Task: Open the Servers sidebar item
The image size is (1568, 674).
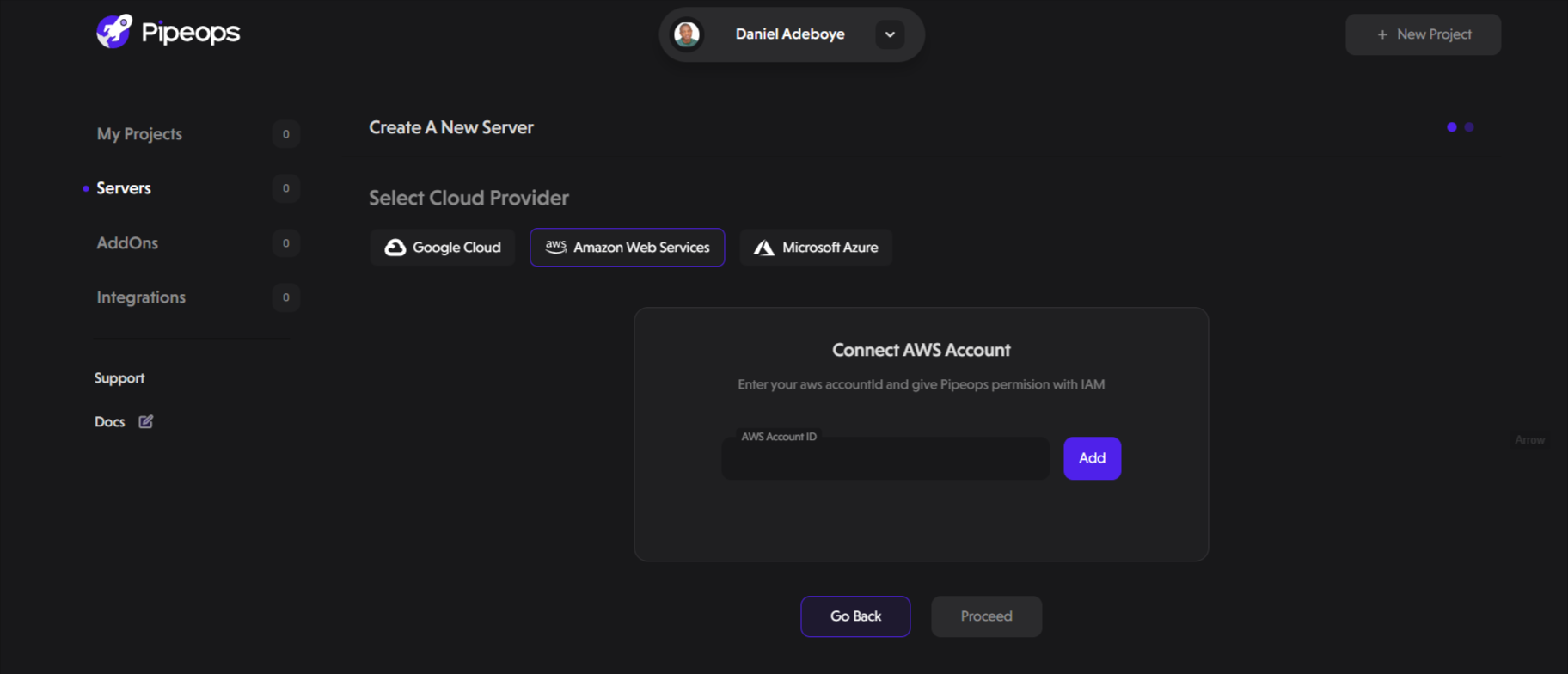Action: pyautogui.click(x=124, y=188)
